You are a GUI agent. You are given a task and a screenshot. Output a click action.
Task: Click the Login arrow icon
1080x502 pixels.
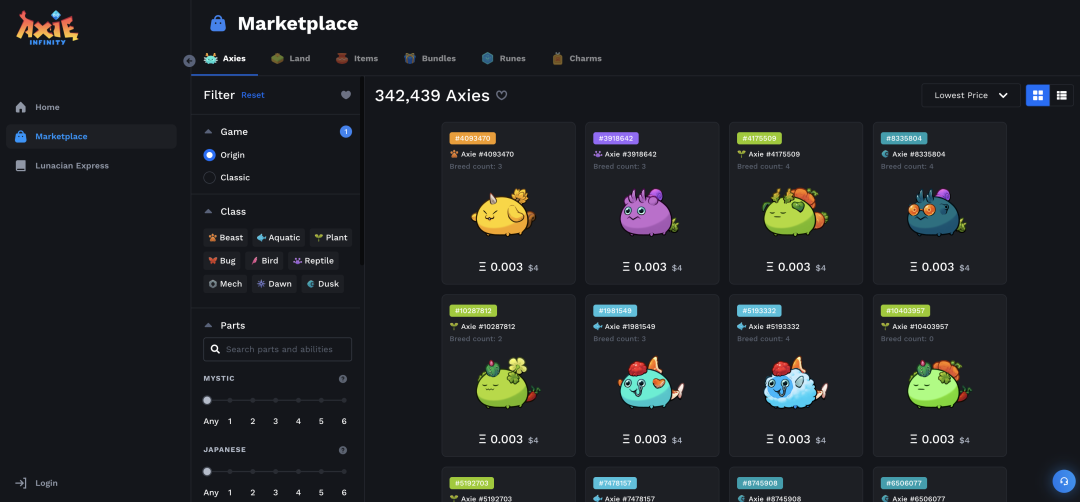[21, 483]
